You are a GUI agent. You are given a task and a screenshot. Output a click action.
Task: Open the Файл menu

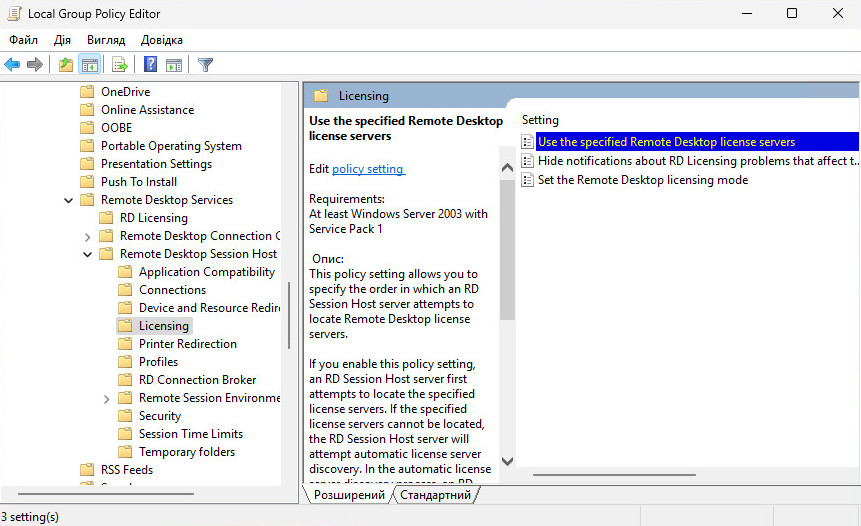24,40
